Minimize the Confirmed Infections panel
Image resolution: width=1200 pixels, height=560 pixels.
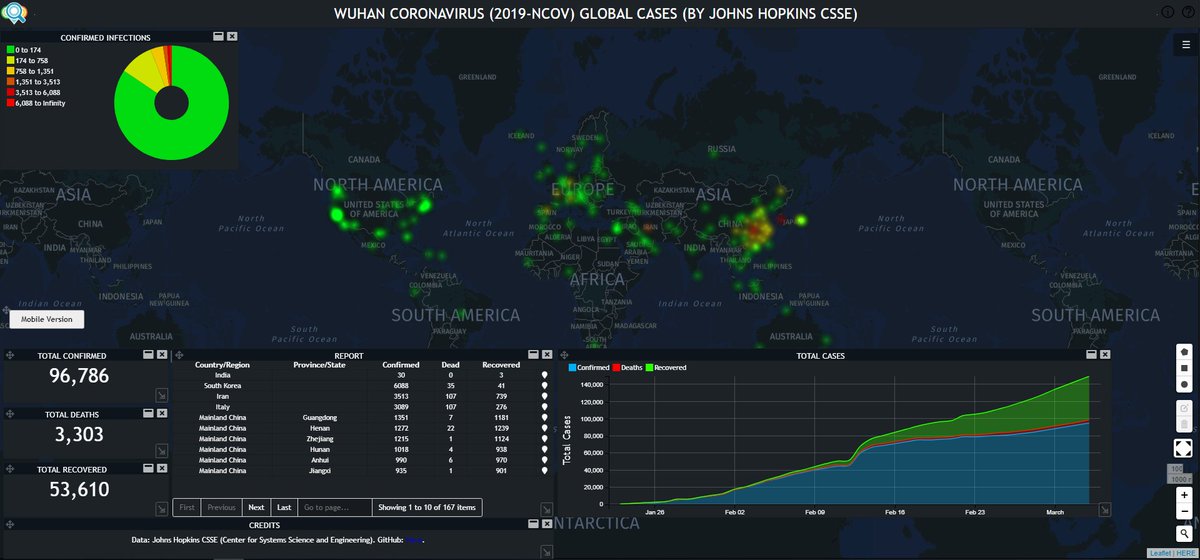click(218, 36)
